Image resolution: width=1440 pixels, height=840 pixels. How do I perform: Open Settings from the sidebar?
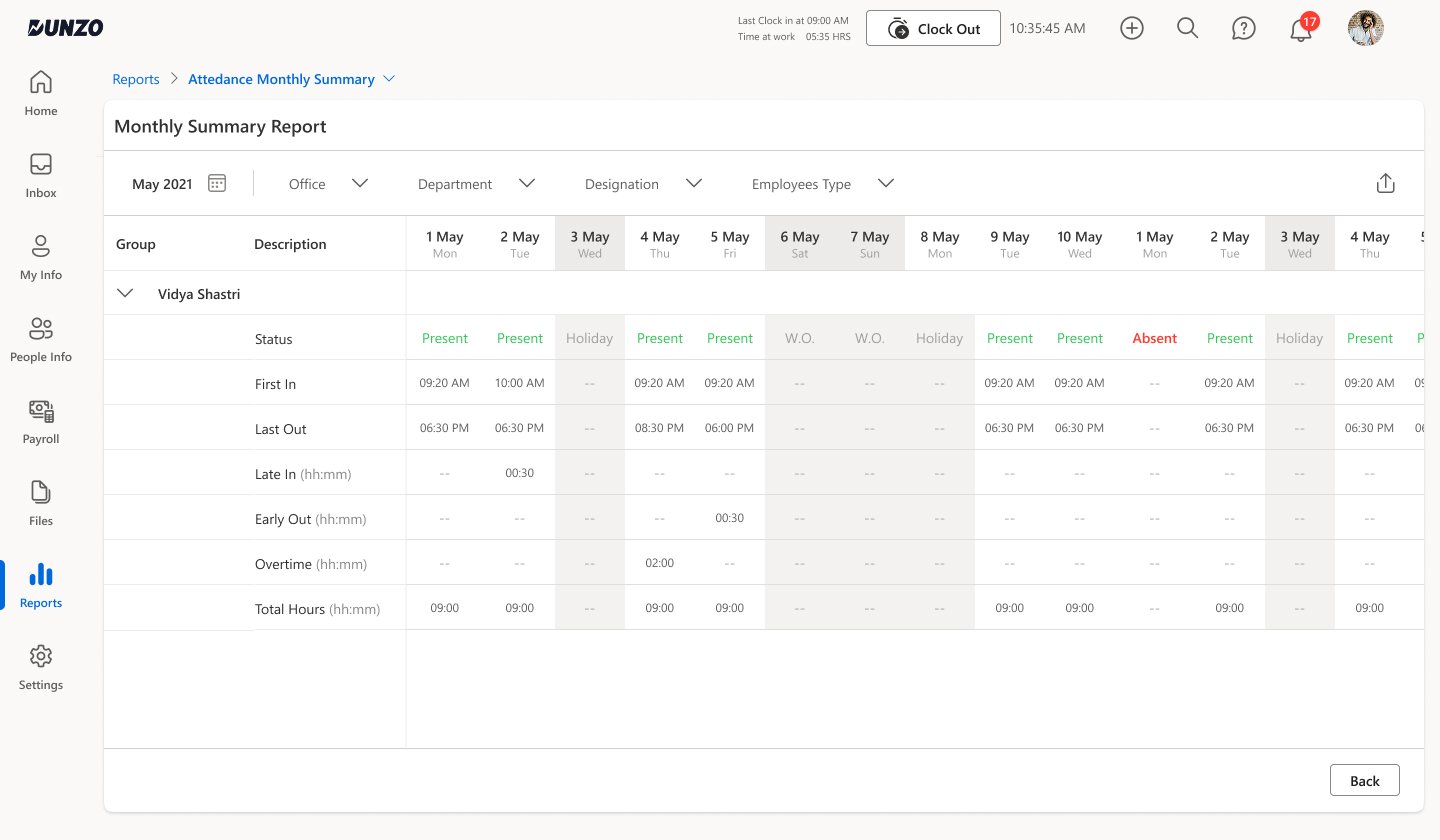click(x=40, y=667)
